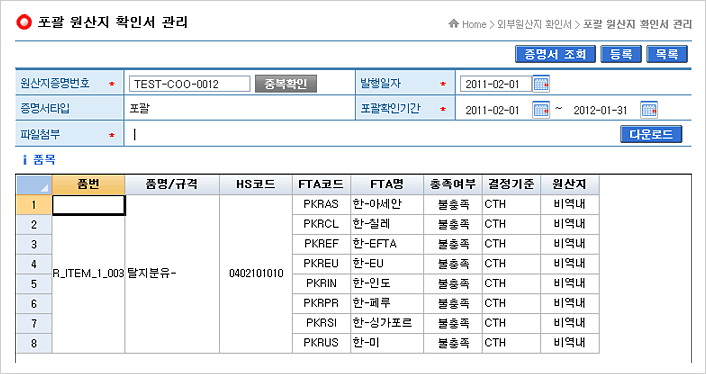Click the 한-페루 FTA name cell
The width and height of the screenshot is (706, 374).
(387, 304)
